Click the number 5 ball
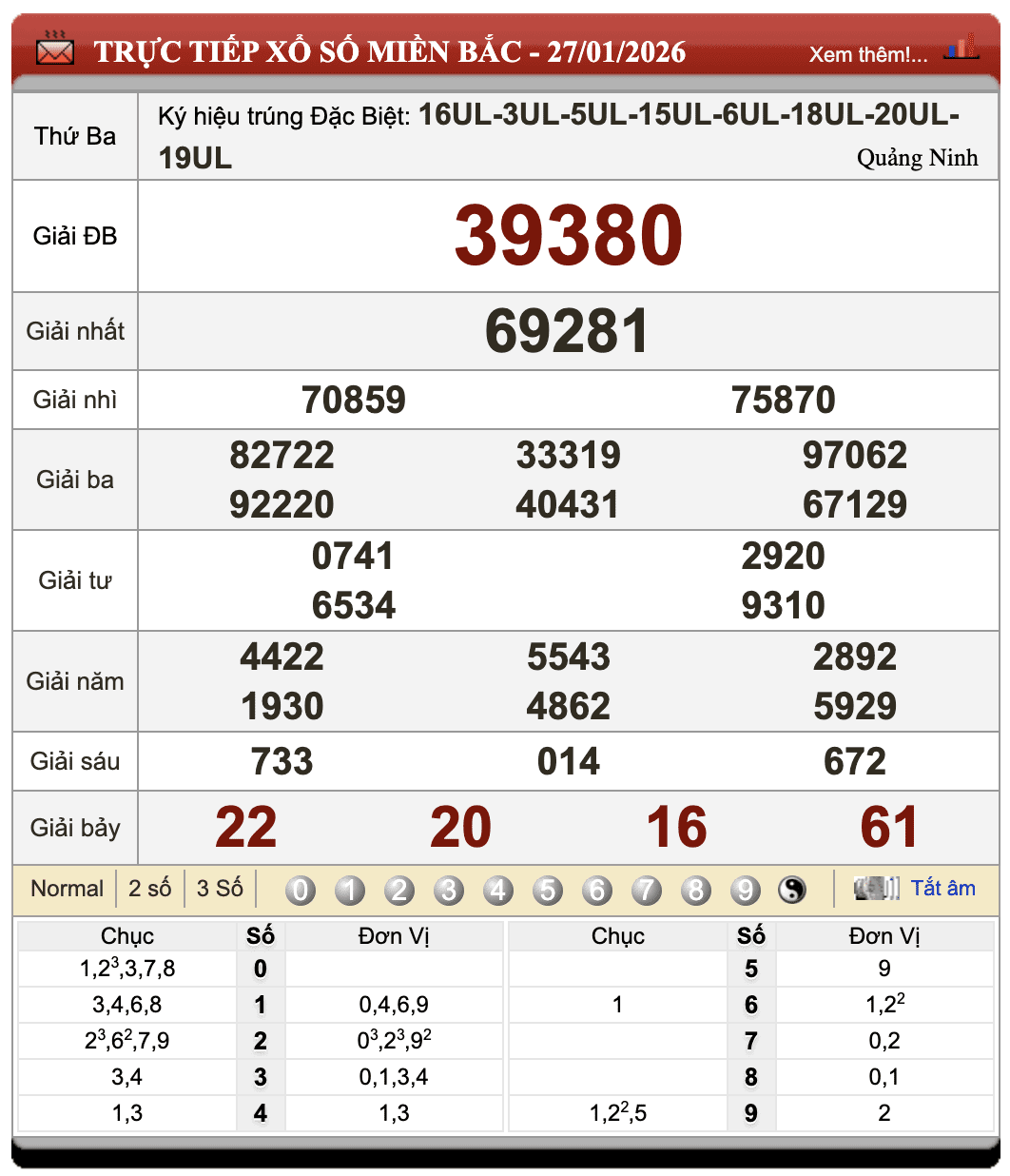The width and height of the screenshot is (1010, 1176). (548, 890)
